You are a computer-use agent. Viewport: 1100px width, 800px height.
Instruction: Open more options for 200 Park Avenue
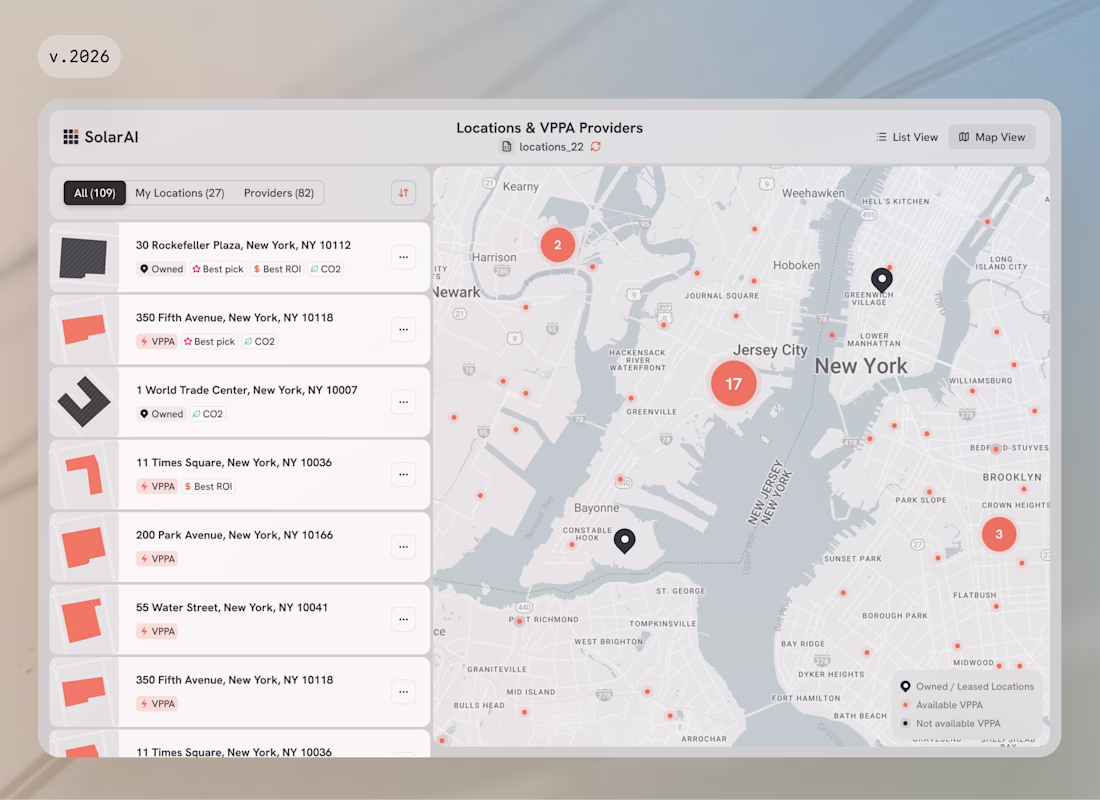(403, 547)
